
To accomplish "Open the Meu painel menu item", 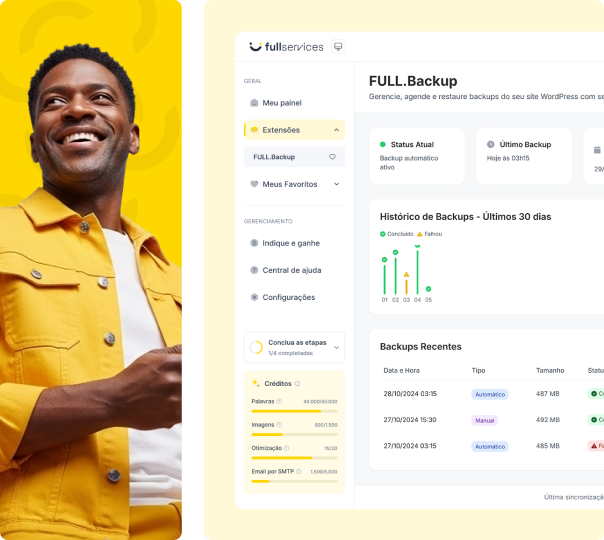I will click(282, 103).
